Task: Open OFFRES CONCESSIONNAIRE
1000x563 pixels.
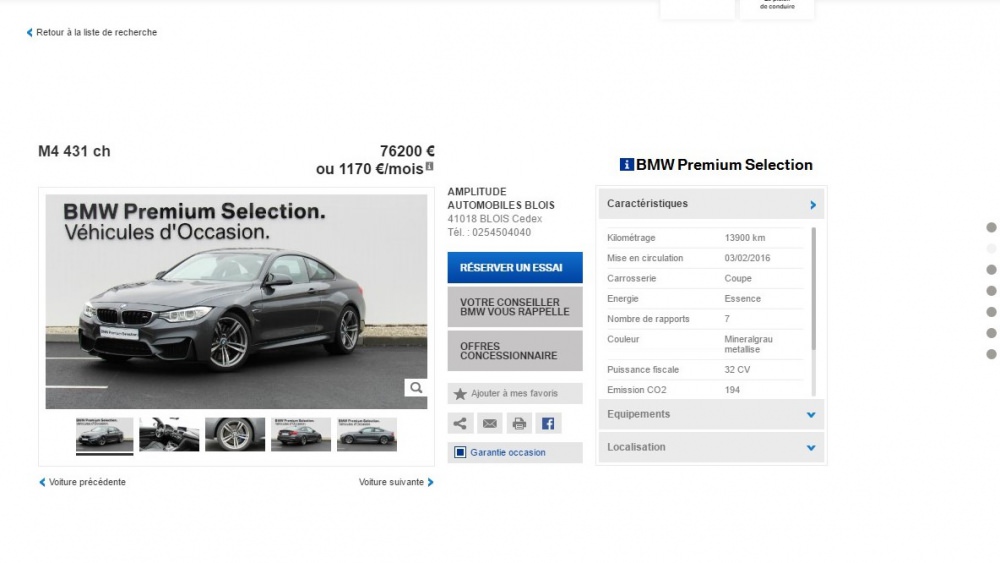Action: coord(515,351)
